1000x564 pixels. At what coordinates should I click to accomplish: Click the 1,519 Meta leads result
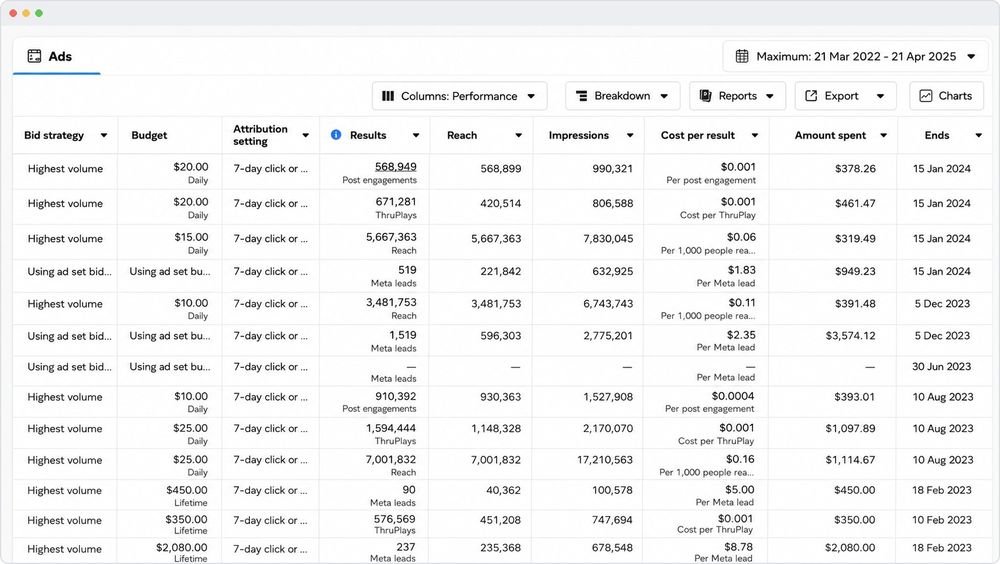393,341
